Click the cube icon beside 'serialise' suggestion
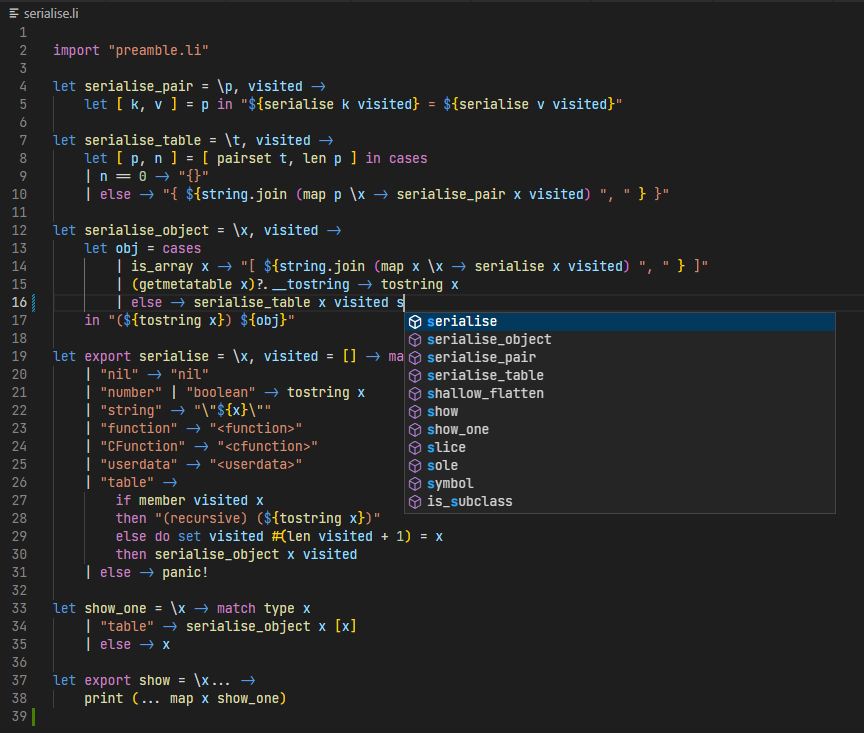864x733 pixels. tap(415, 322)
